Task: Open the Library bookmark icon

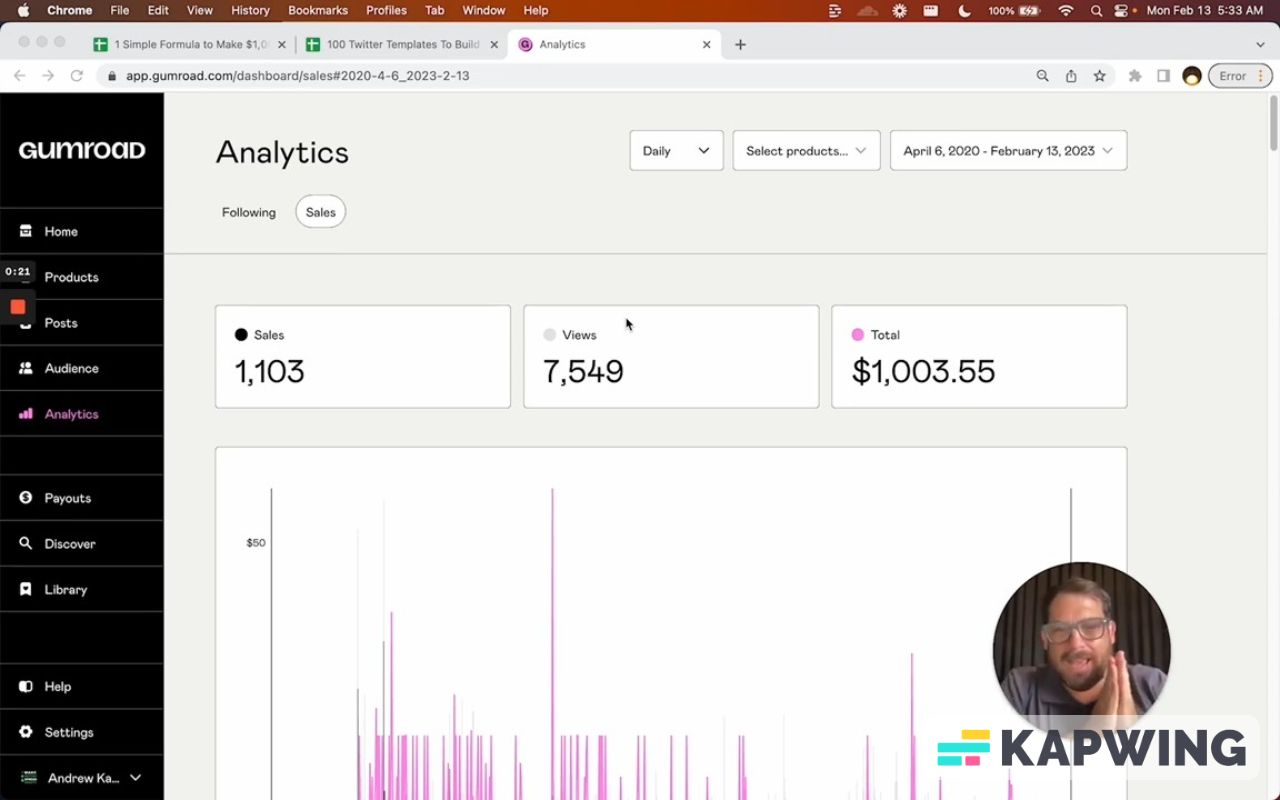Action: (x=26, y=589)
